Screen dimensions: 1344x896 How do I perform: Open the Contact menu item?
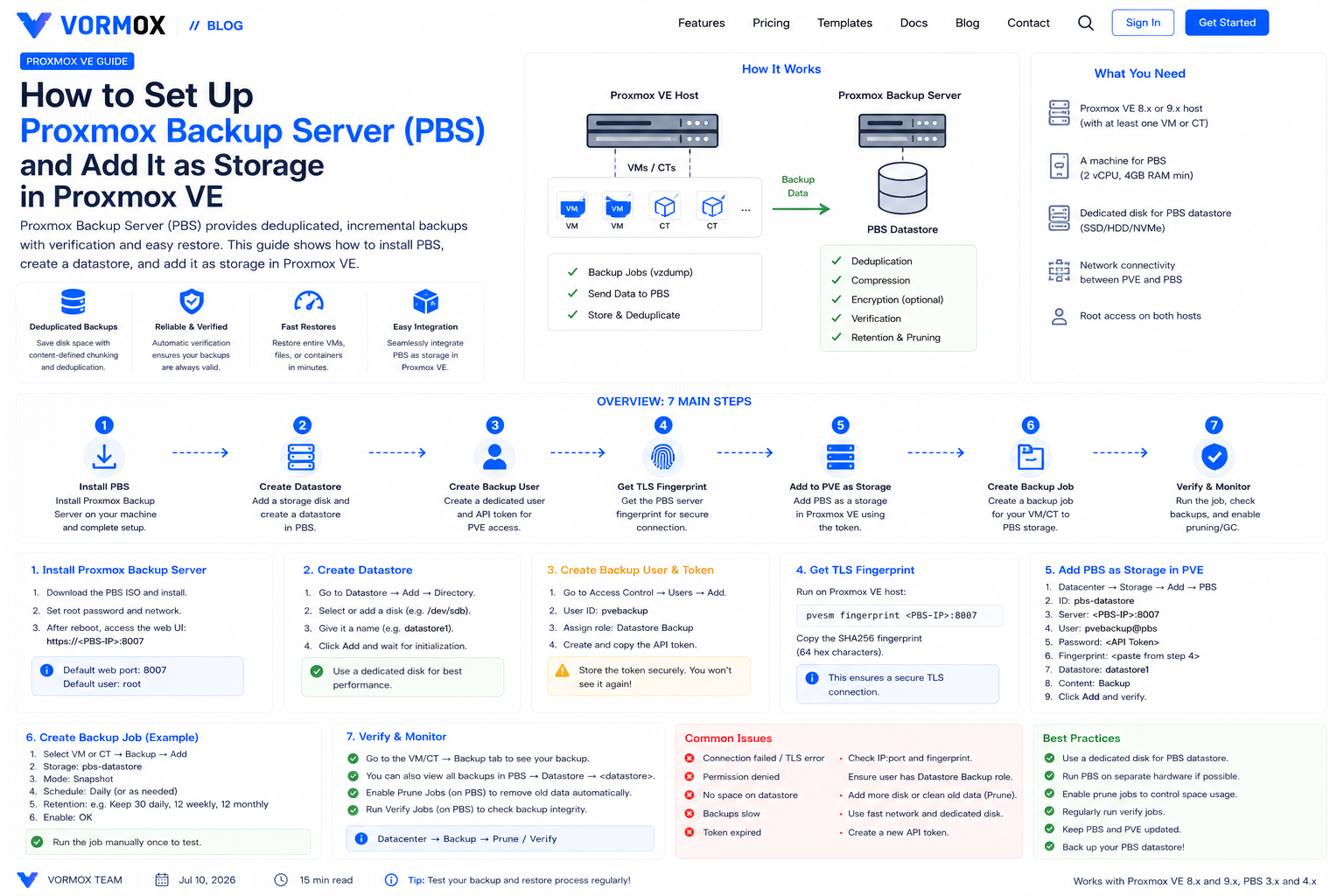tap(1028, 23)
